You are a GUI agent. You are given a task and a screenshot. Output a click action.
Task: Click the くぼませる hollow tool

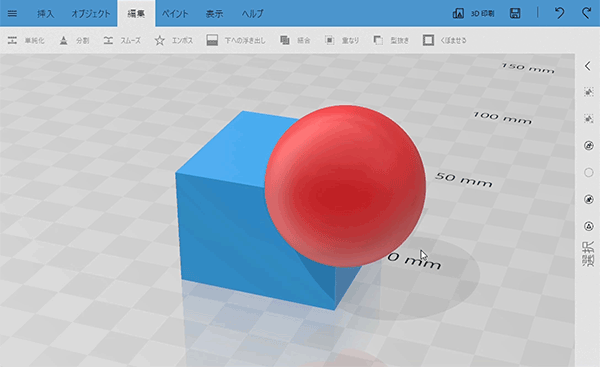(x=445, y=40)
